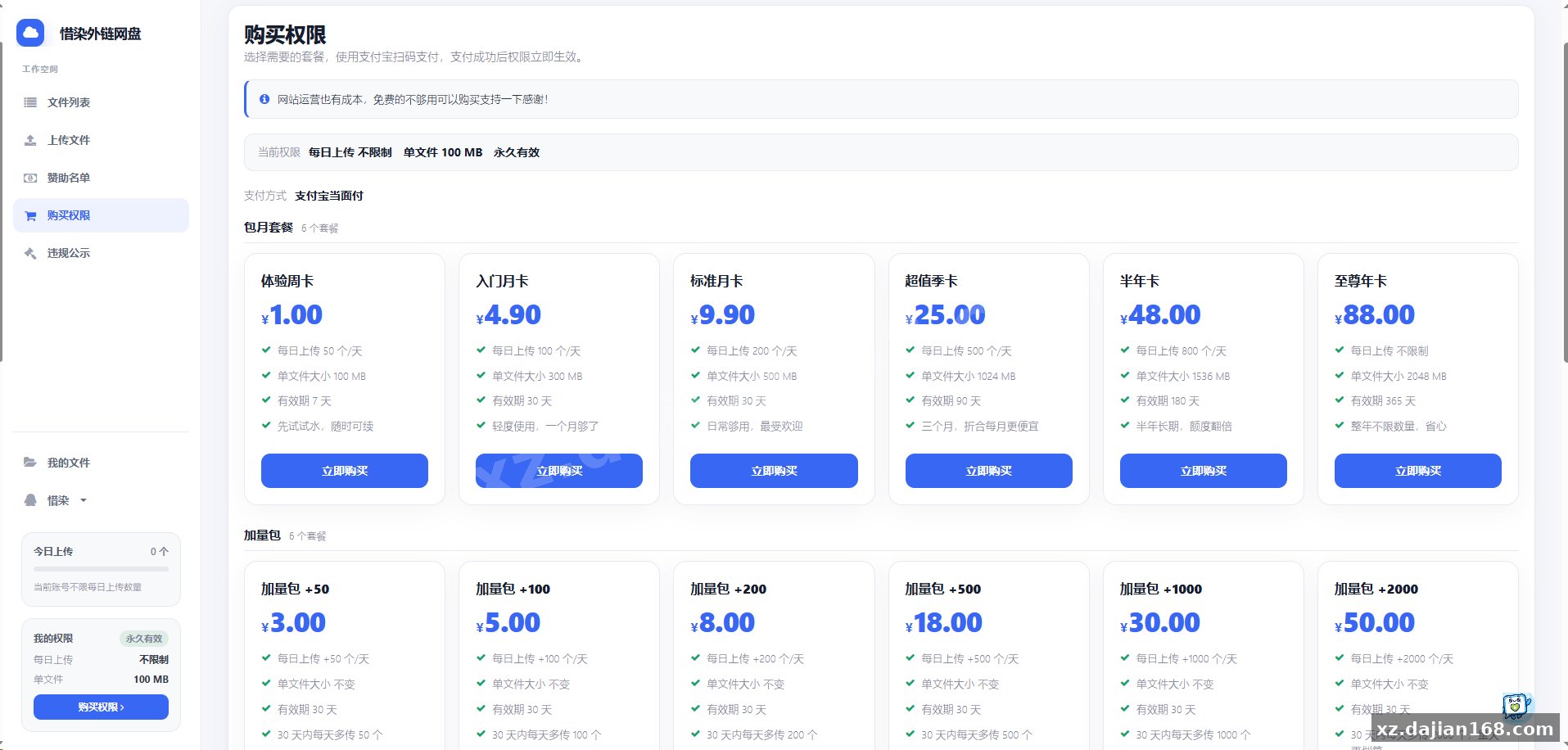The height and width of the screenshot is (750, 1568).
Task: Click the ¥1.00 price
Action: coord(292,315)
